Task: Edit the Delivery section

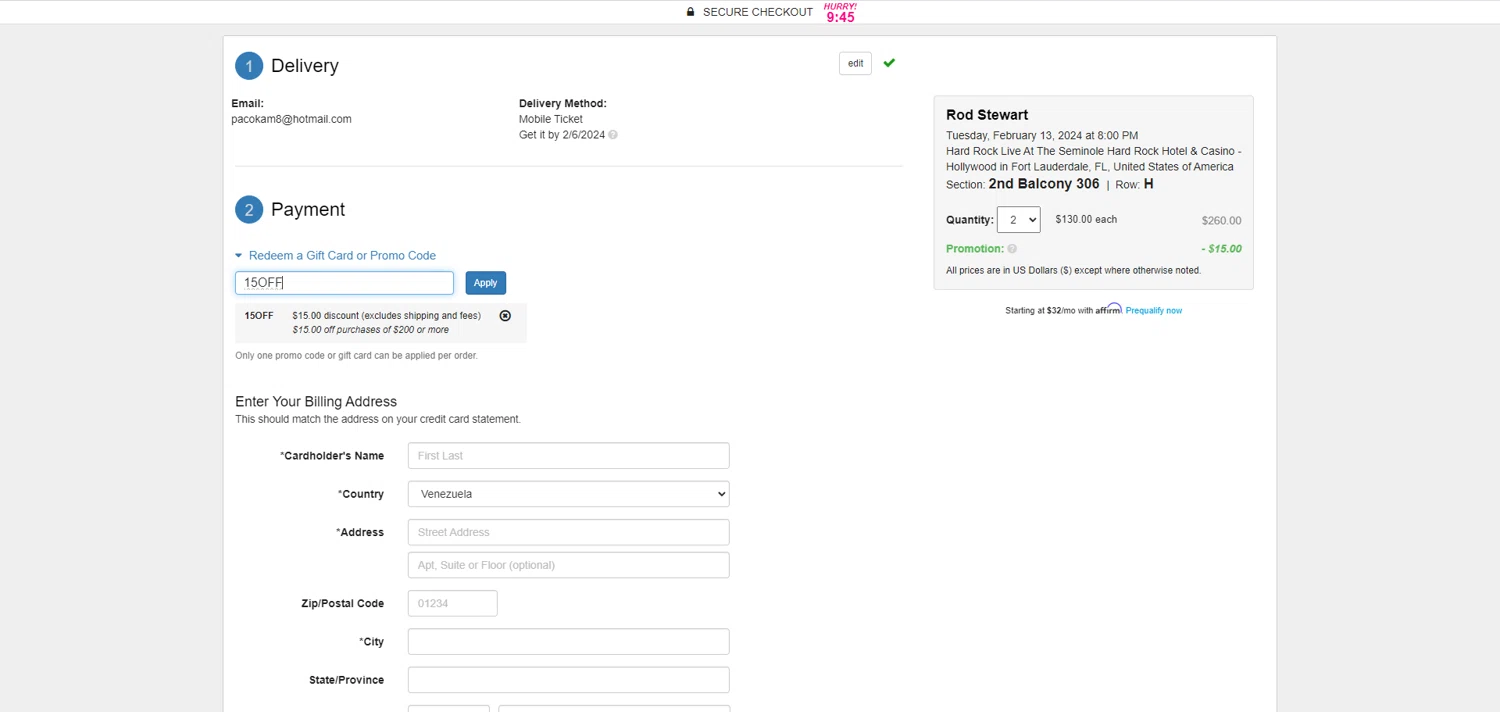Action: [855, 64]
